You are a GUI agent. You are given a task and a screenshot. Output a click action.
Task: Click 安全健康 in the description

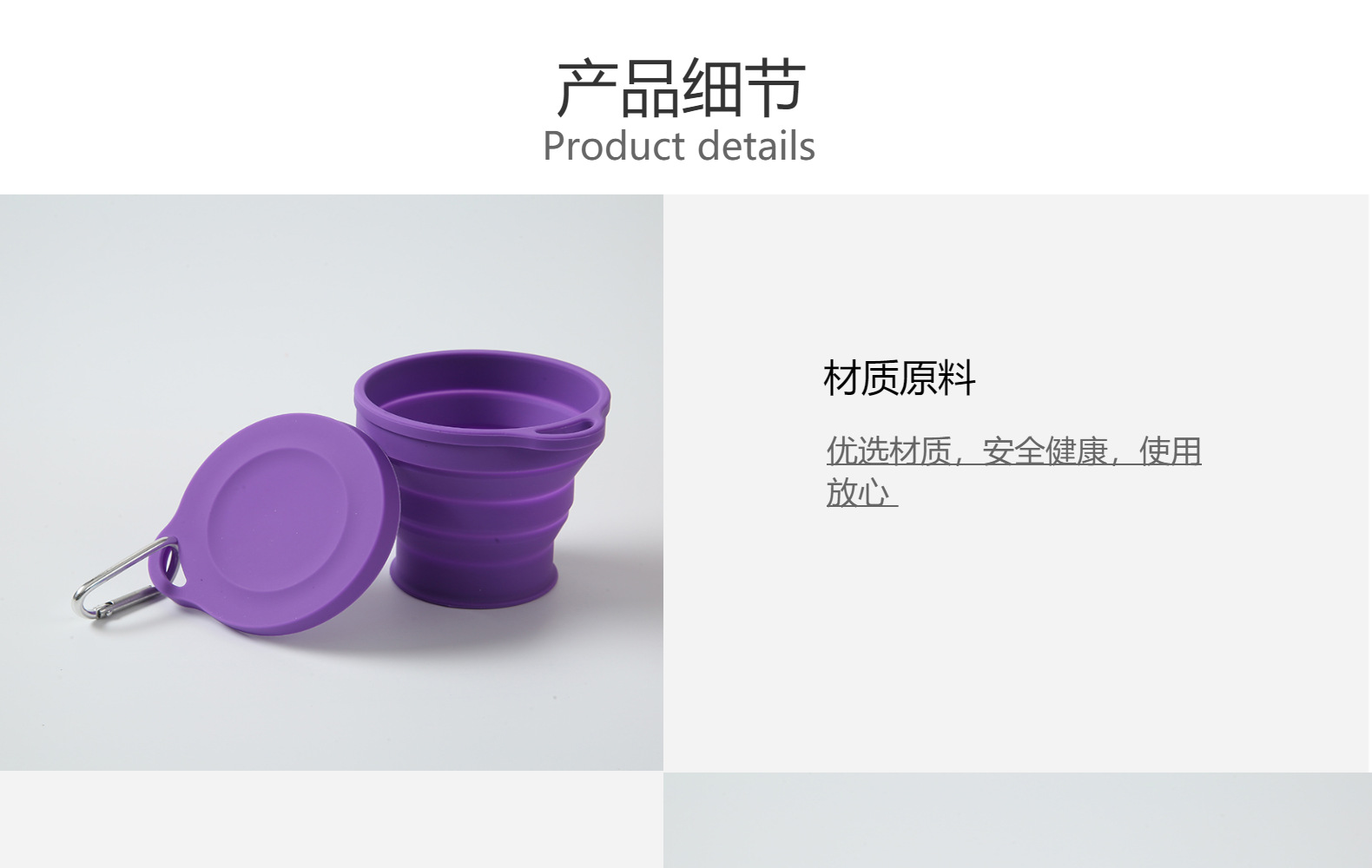1045,451
